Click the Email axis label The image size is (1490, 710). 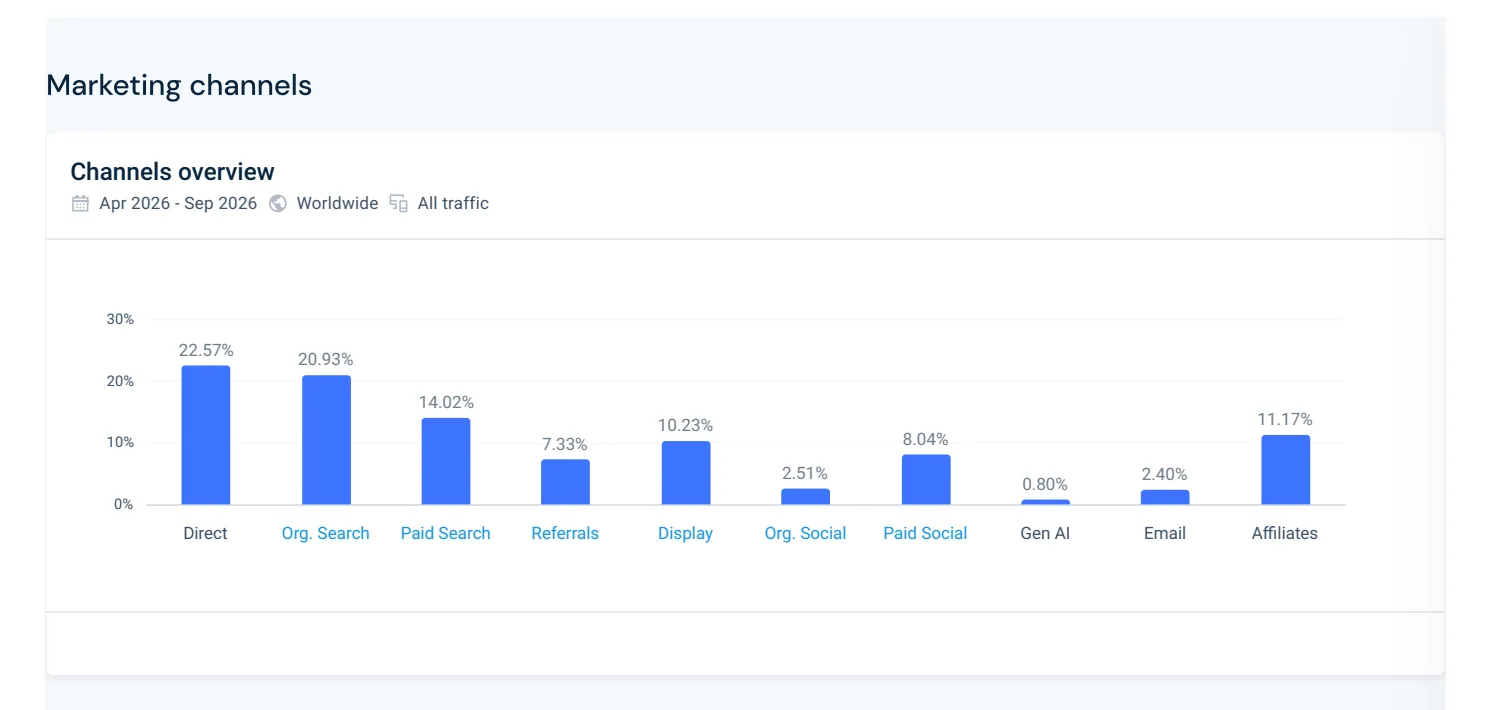click(1165, 533)
